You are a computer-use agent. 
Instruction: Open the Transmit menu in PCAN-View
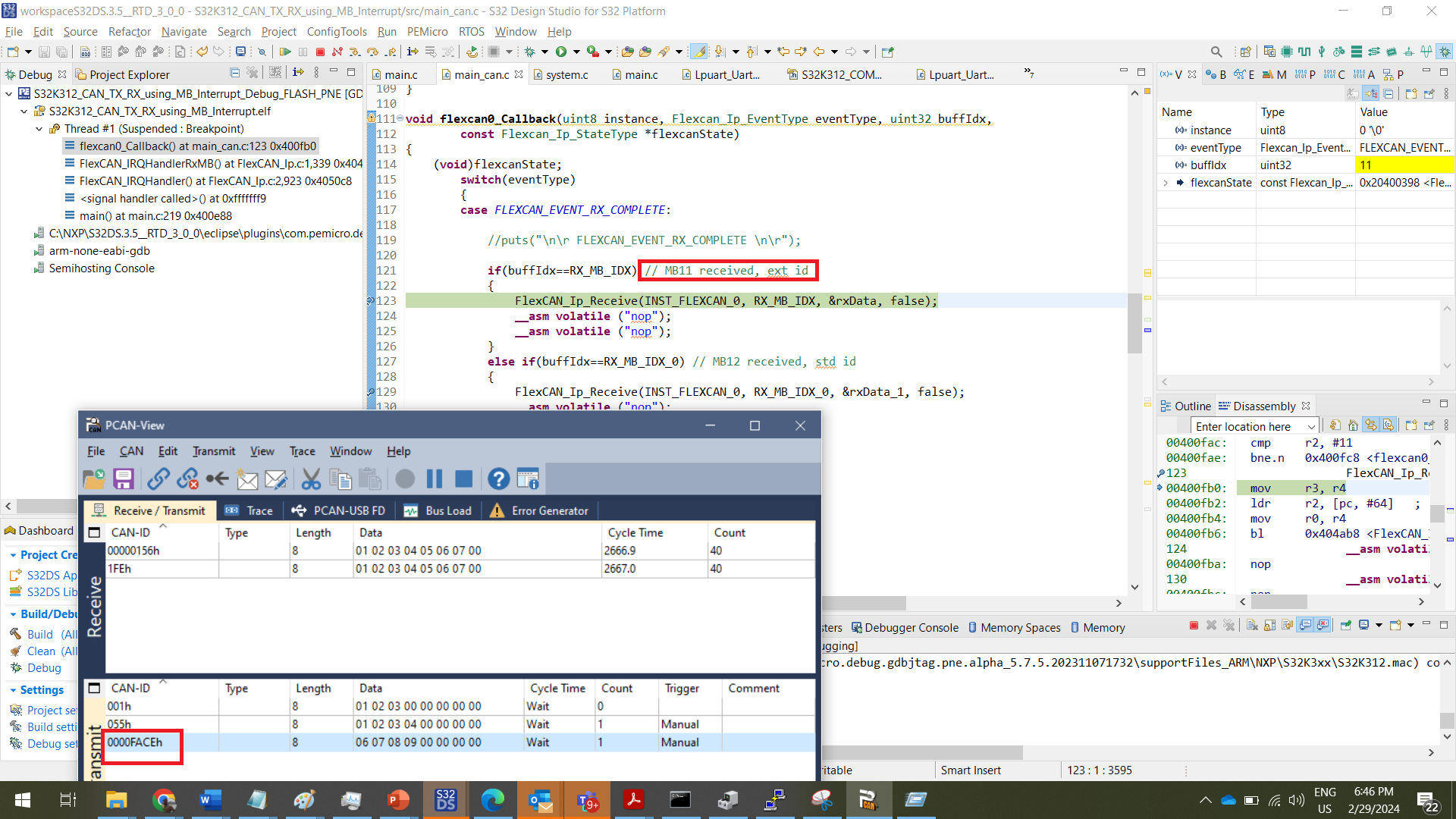click(213, 451)
